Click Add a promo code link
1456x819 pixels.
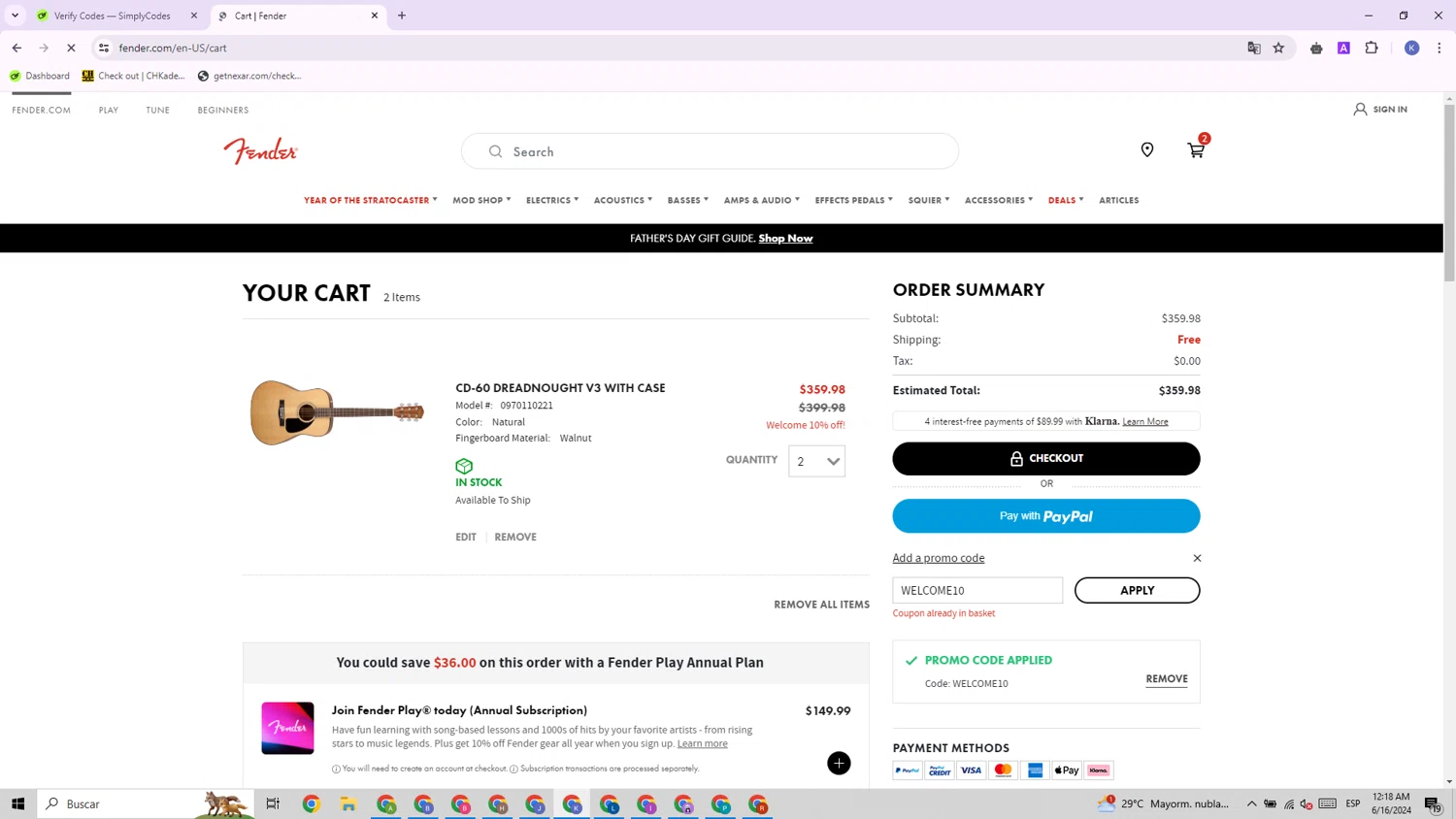939,558
